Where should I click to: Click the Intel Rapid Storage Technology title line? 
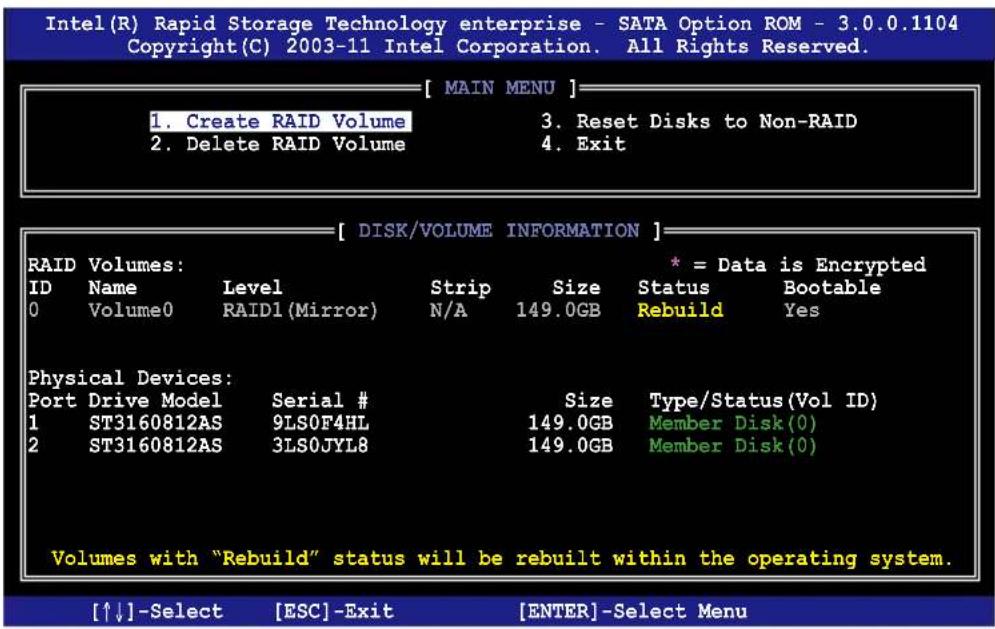[502, 24]
